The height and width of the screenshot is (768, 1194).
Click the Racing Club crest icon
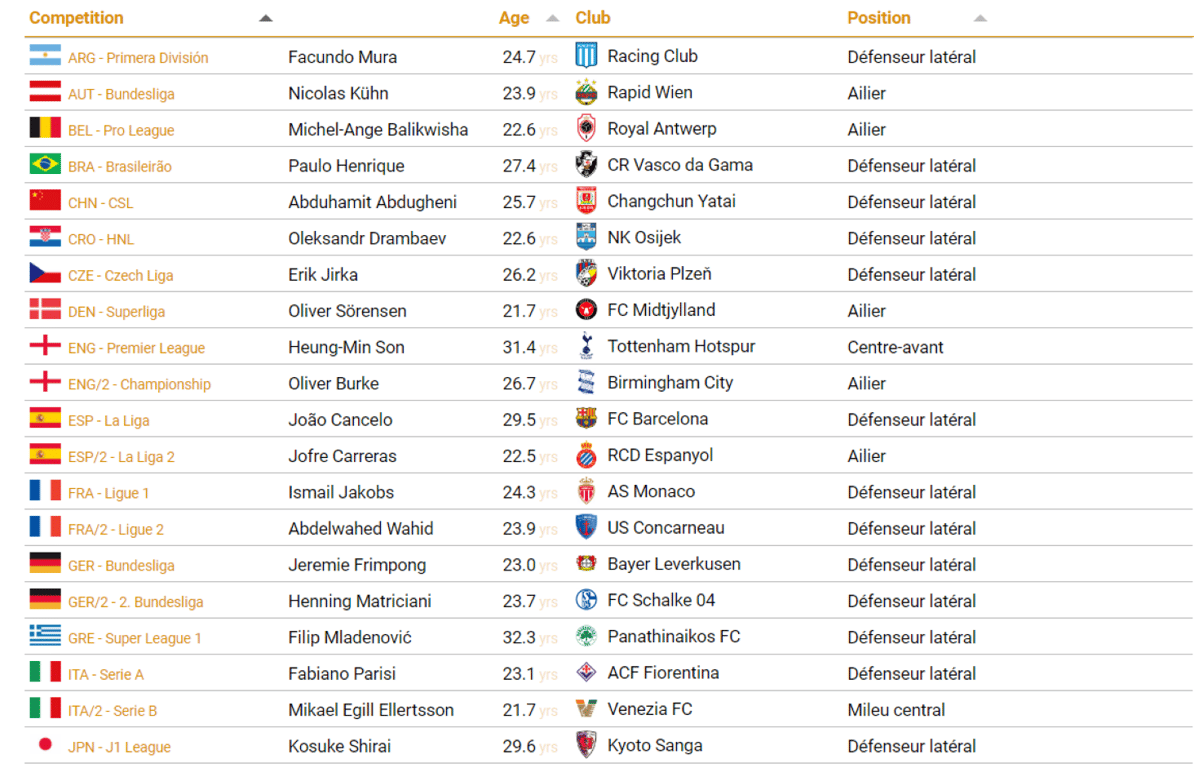[586, 56]
